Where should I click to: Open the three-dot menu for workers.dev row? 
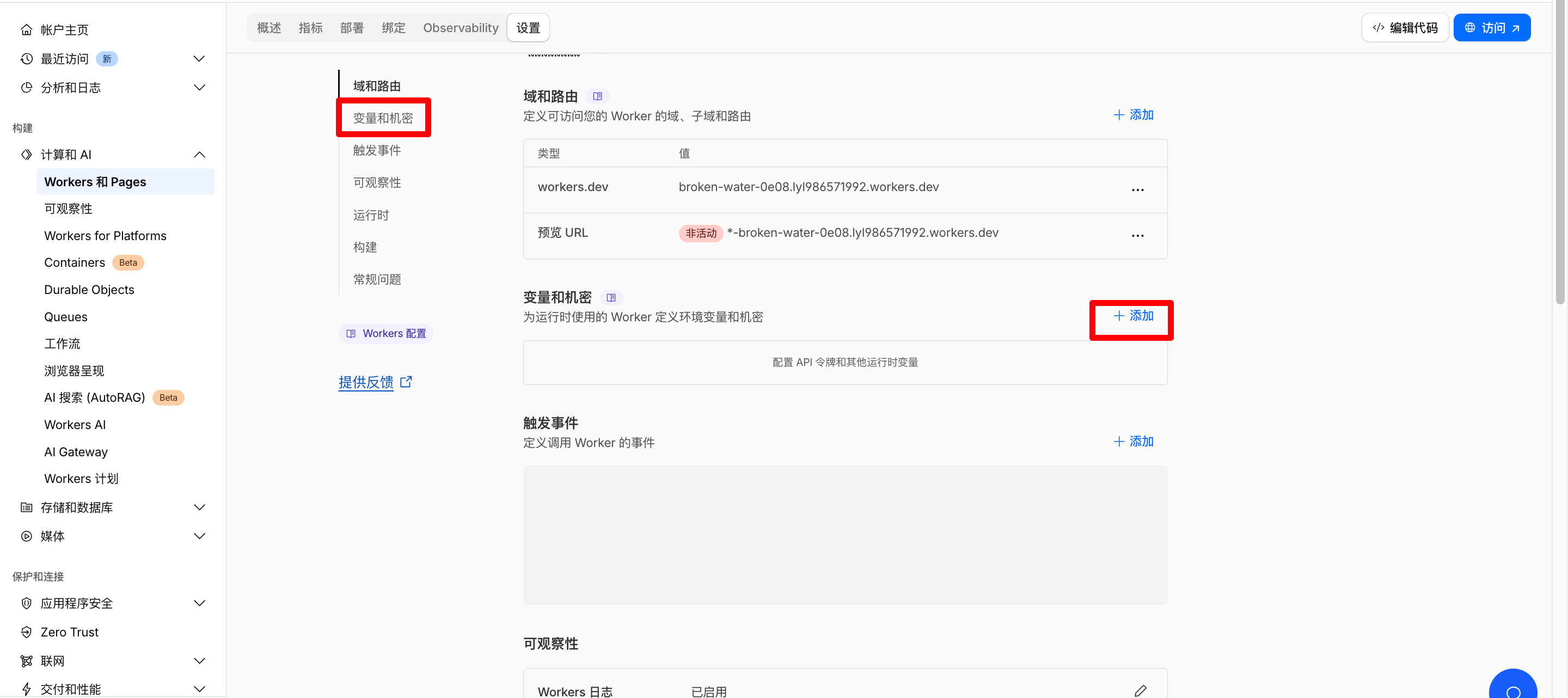1137,190
